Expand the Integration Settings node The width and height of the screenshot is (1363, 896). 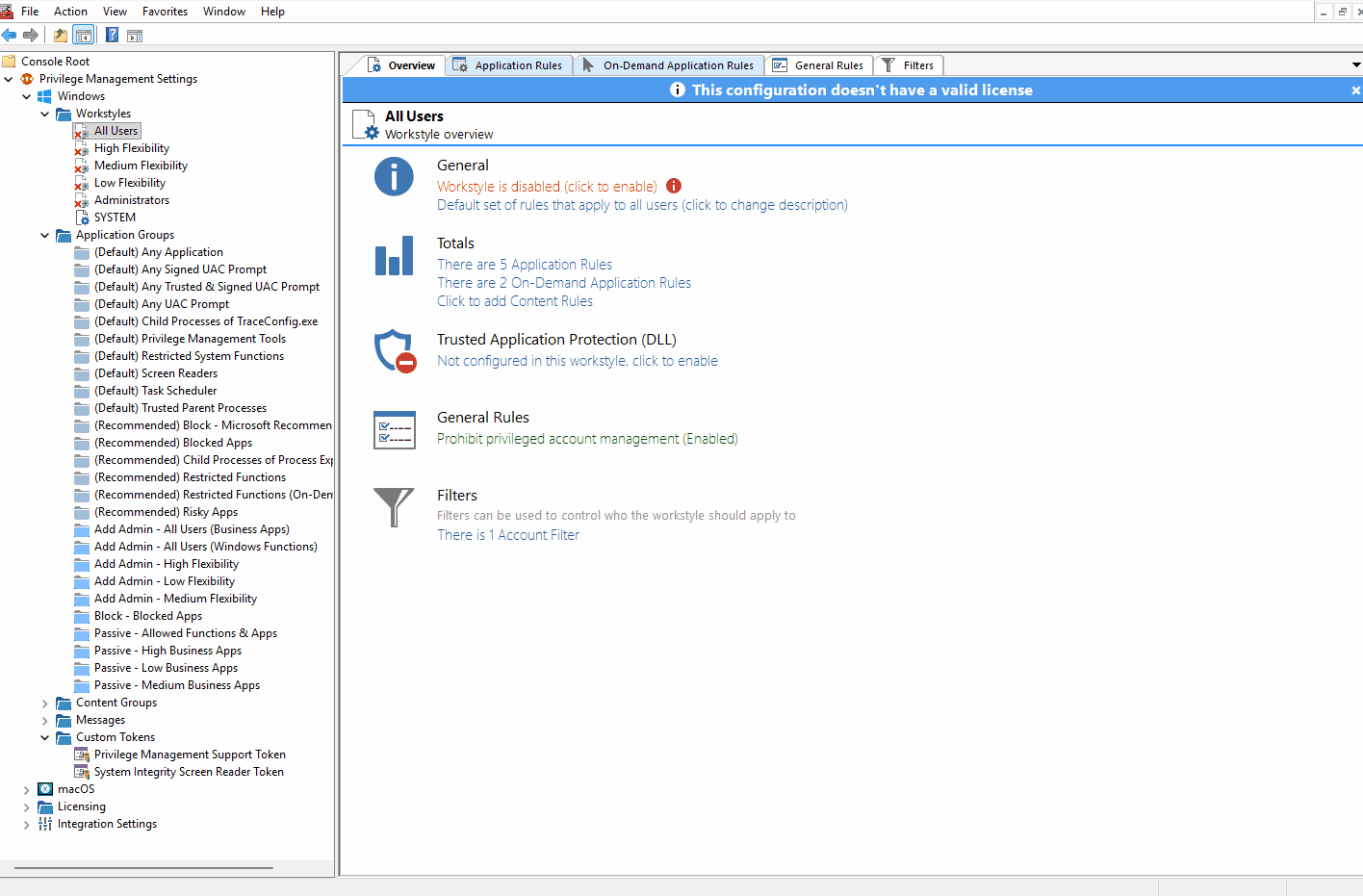(x=27, y=824)
